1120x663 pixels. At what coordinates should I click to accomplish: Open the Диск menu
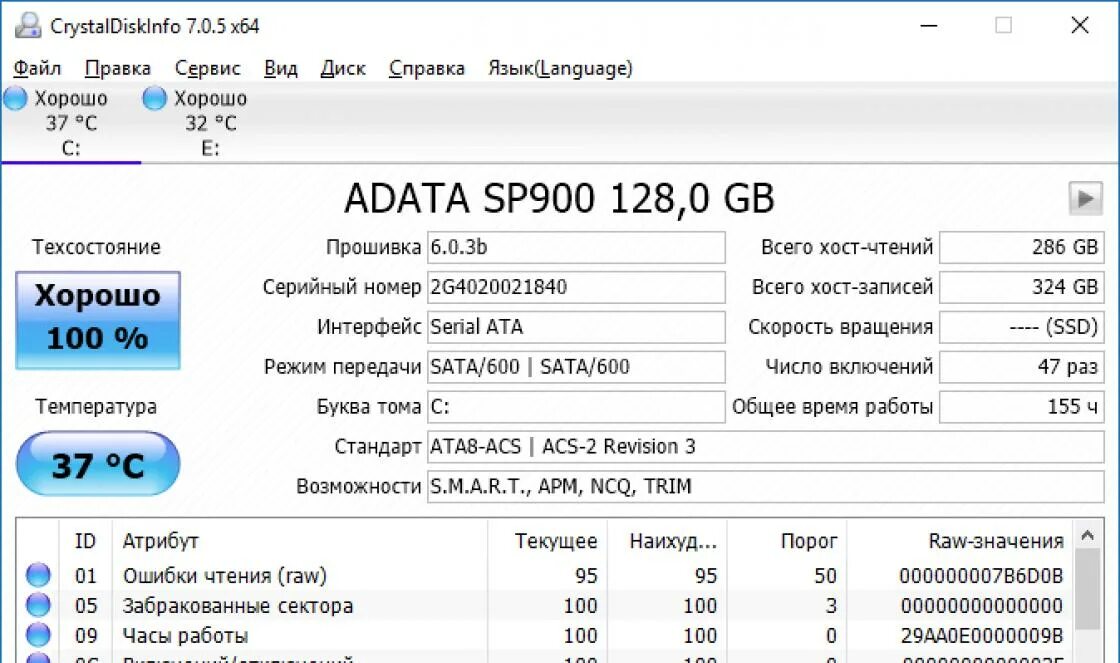[x=343, y=68]
